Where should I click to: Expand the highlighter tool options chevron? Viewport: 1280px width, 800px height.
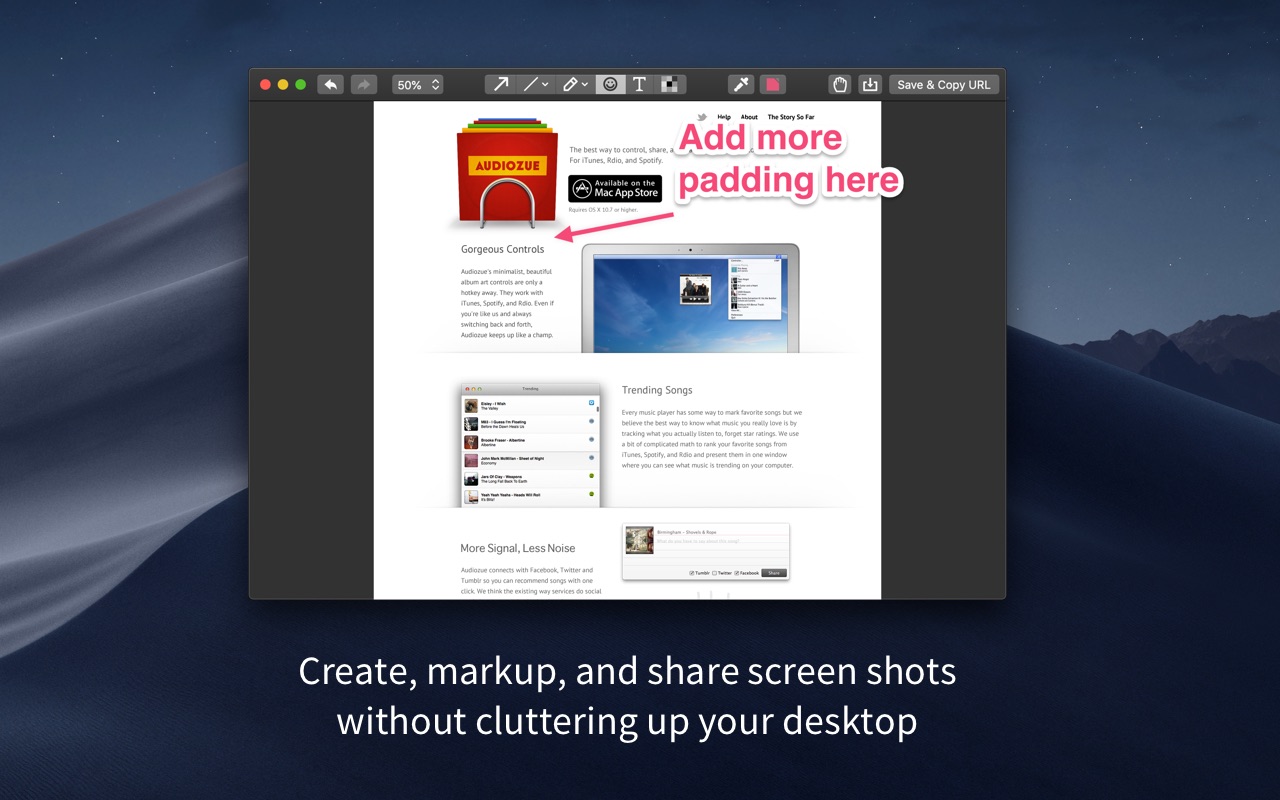pyautogui.click(x=585, y=85)
